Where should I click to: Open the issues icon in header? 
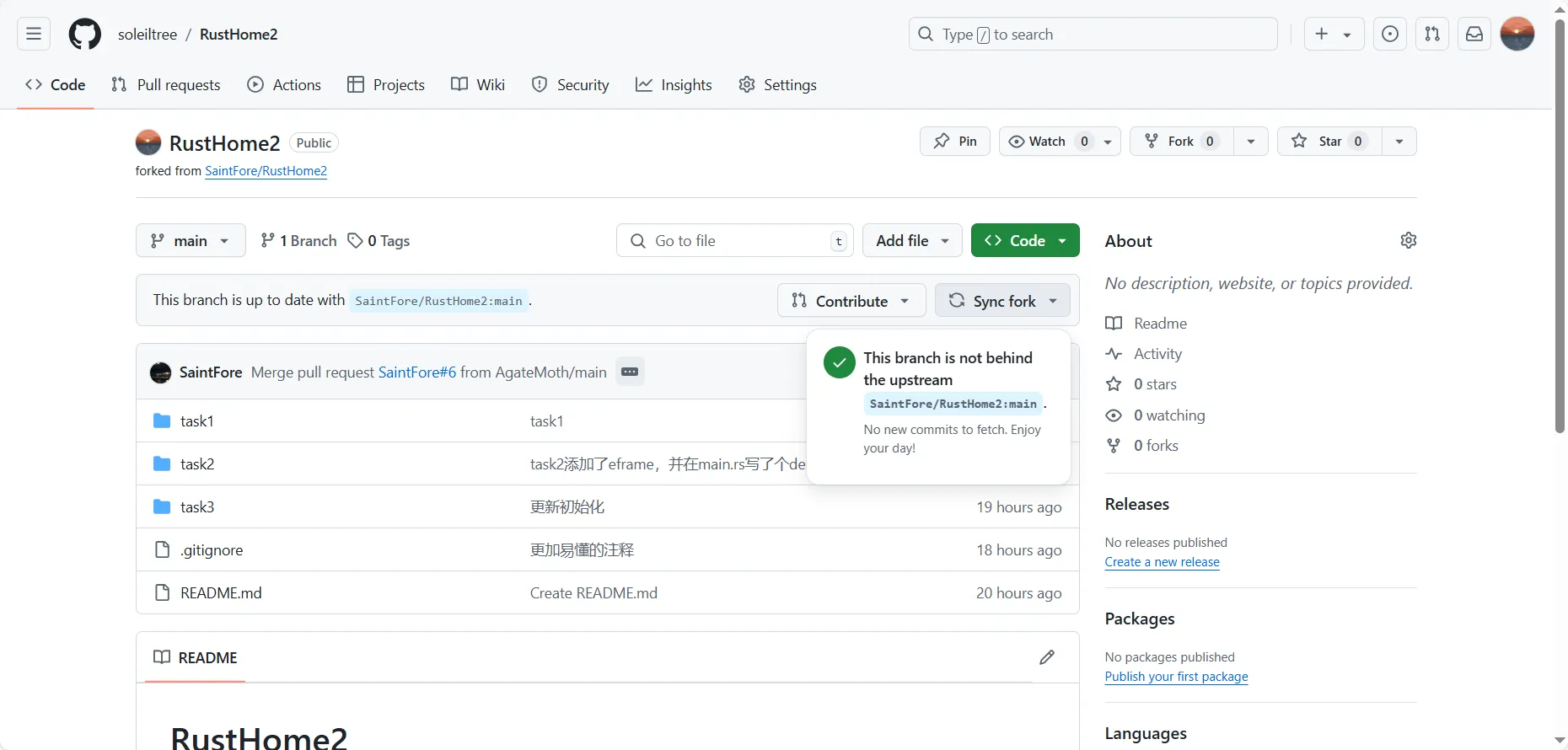tap(1390, 35)
